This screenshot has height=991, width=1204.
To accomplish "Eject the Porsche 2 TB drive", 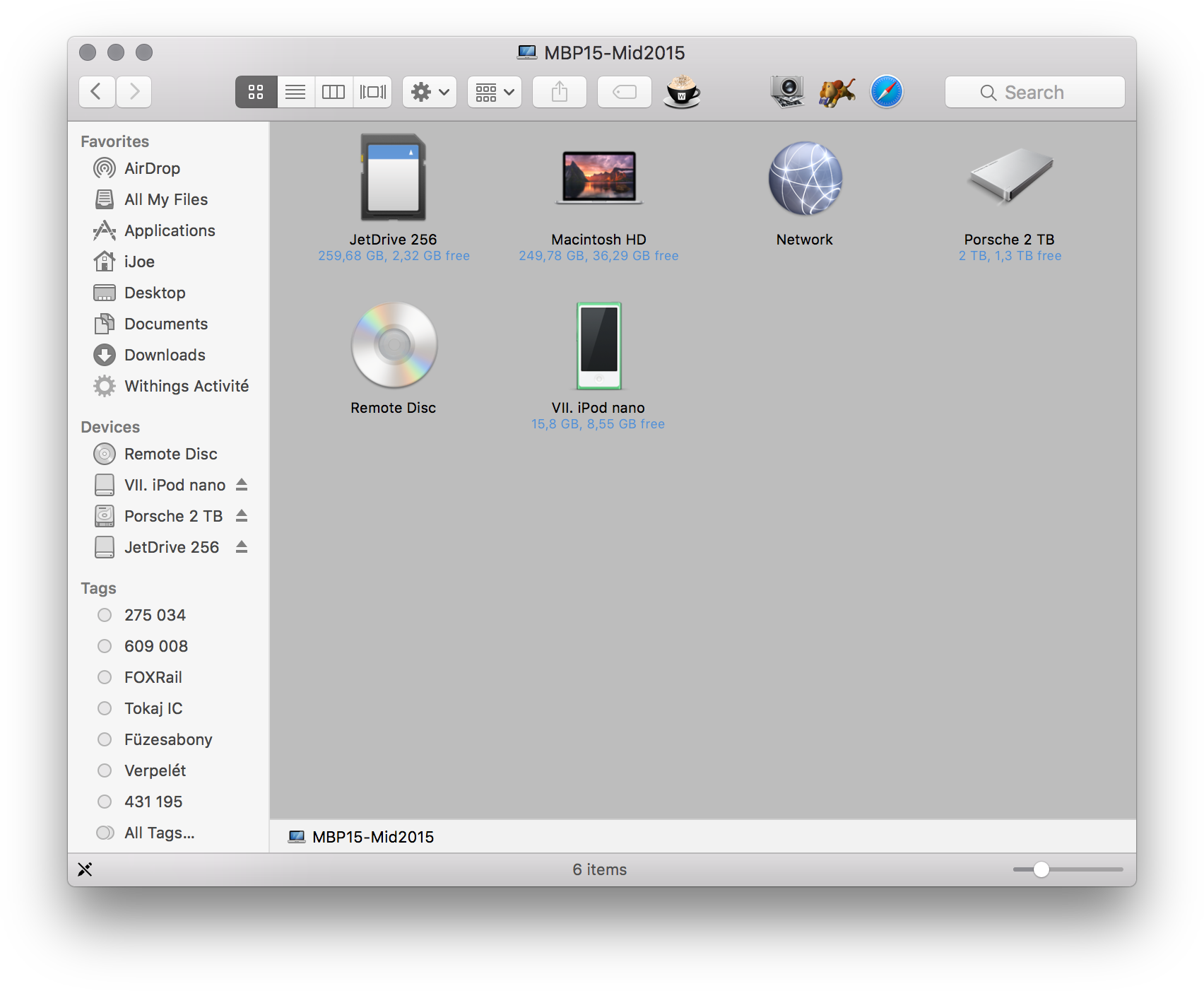I will (242, 516).
